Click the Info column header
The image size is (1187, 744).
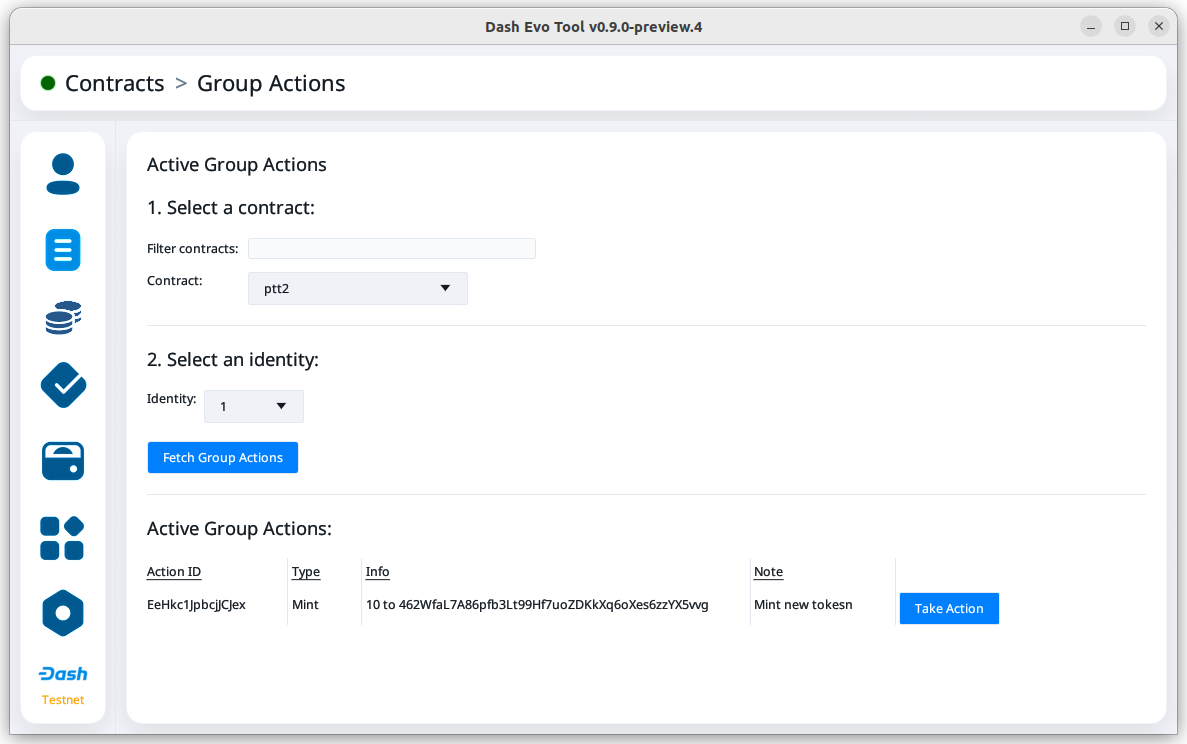point(378,572)
